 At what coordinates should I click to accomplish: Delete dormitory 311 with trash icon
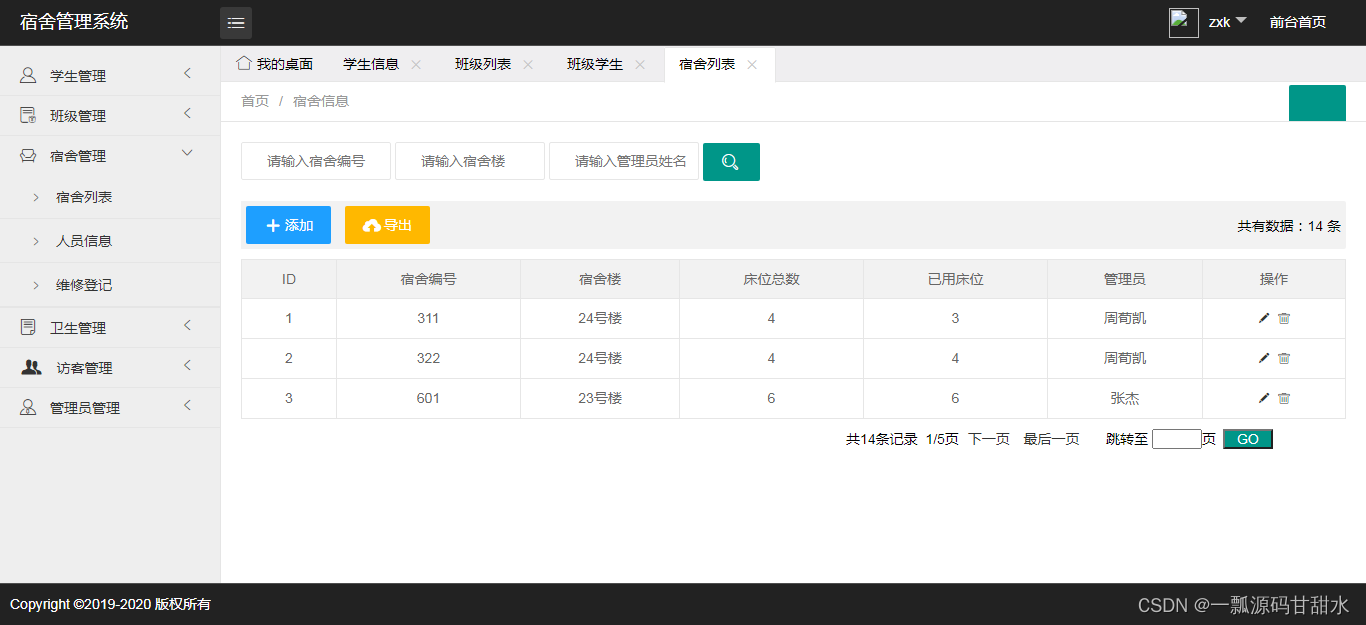click(1284, 318)
